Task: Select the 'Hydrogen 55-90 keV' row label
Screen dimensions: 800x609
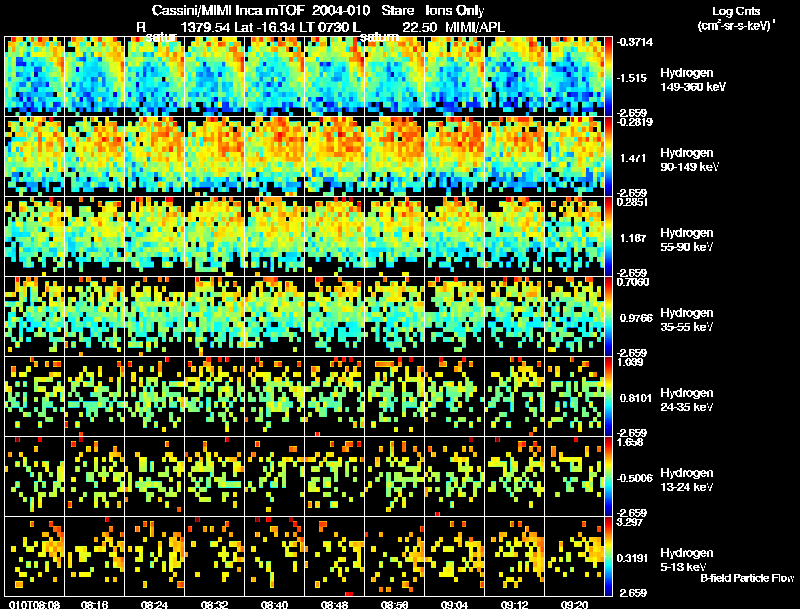Action: (686, 240)
